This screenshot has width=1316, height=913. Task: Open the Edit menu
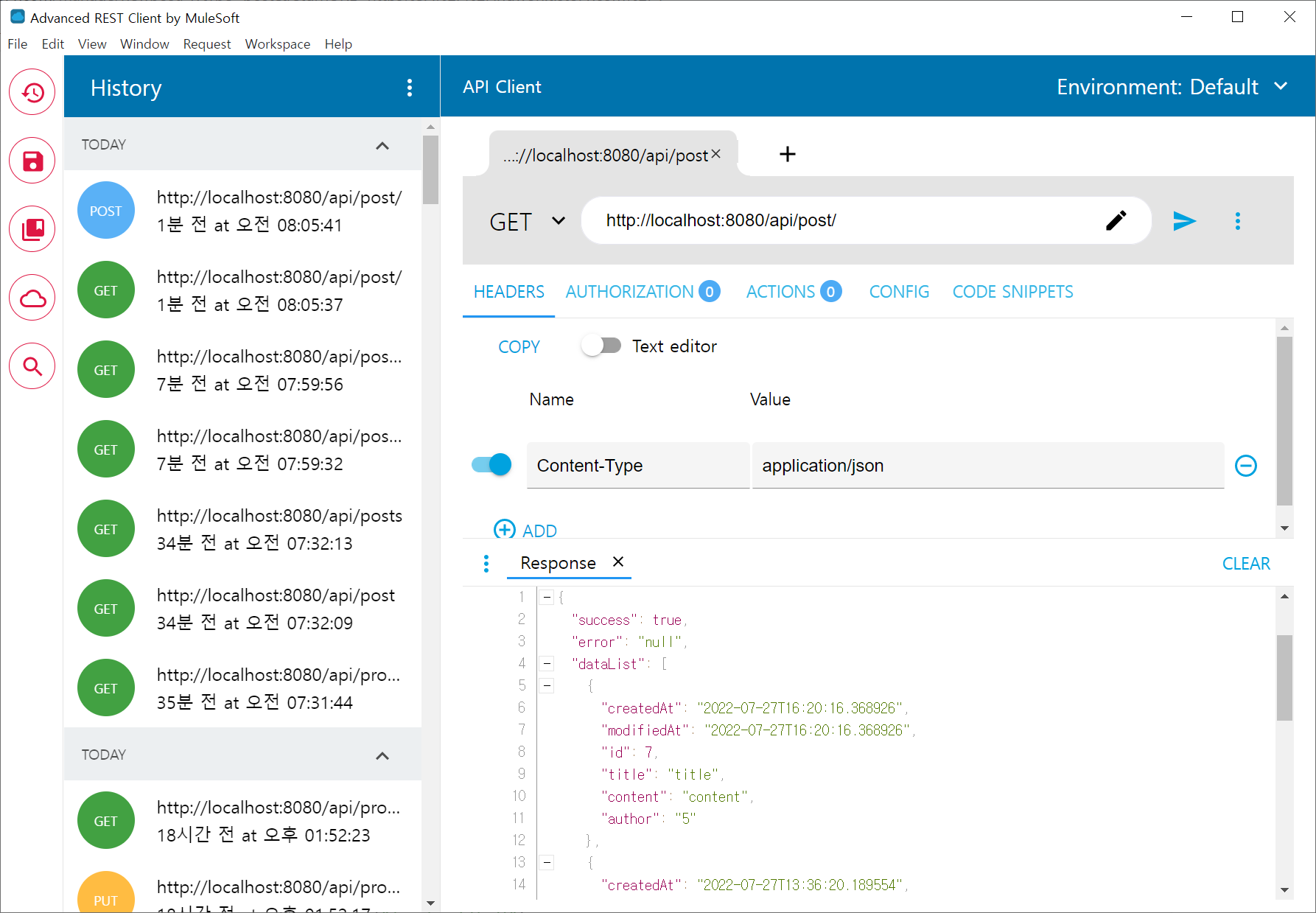click(53, 44)
